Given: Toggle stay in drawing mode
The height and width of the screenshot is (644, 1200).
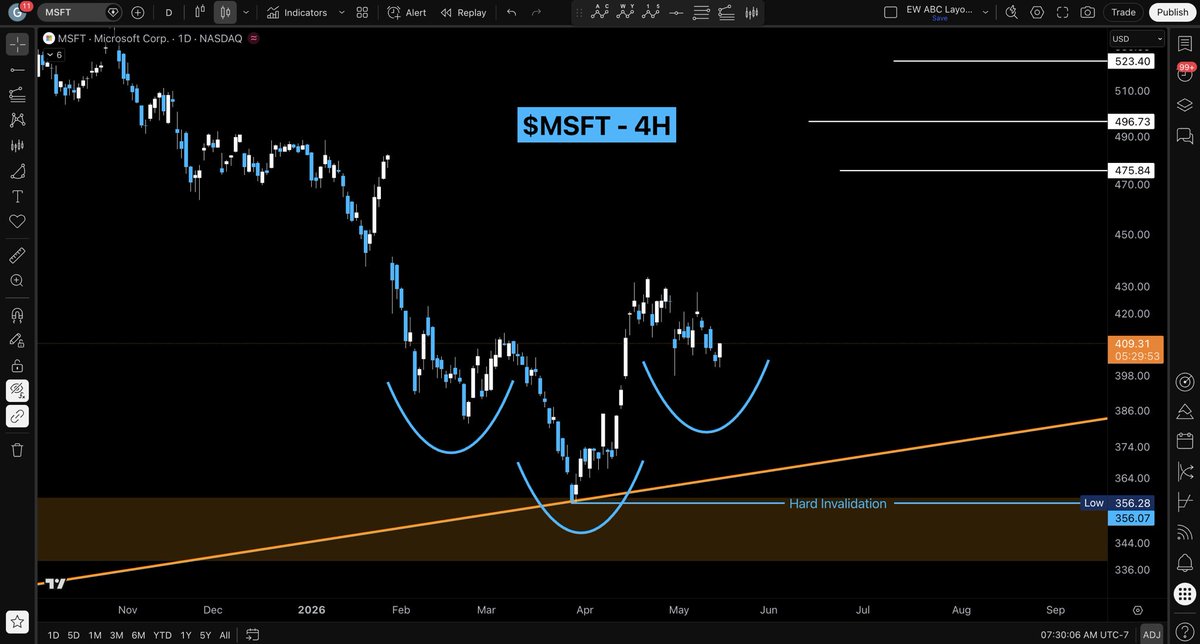Looking at the screenshot, I should (x=17, y=341).
